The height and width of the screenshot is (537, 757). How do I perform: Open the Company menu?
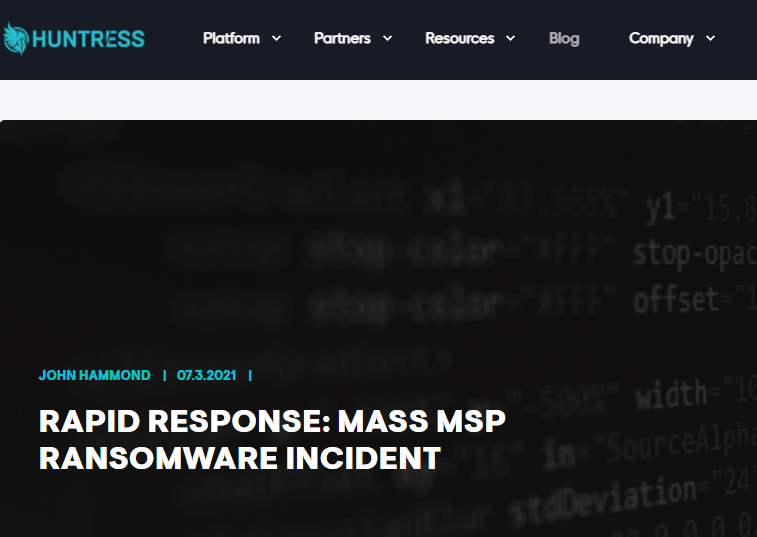click(661, 39)
